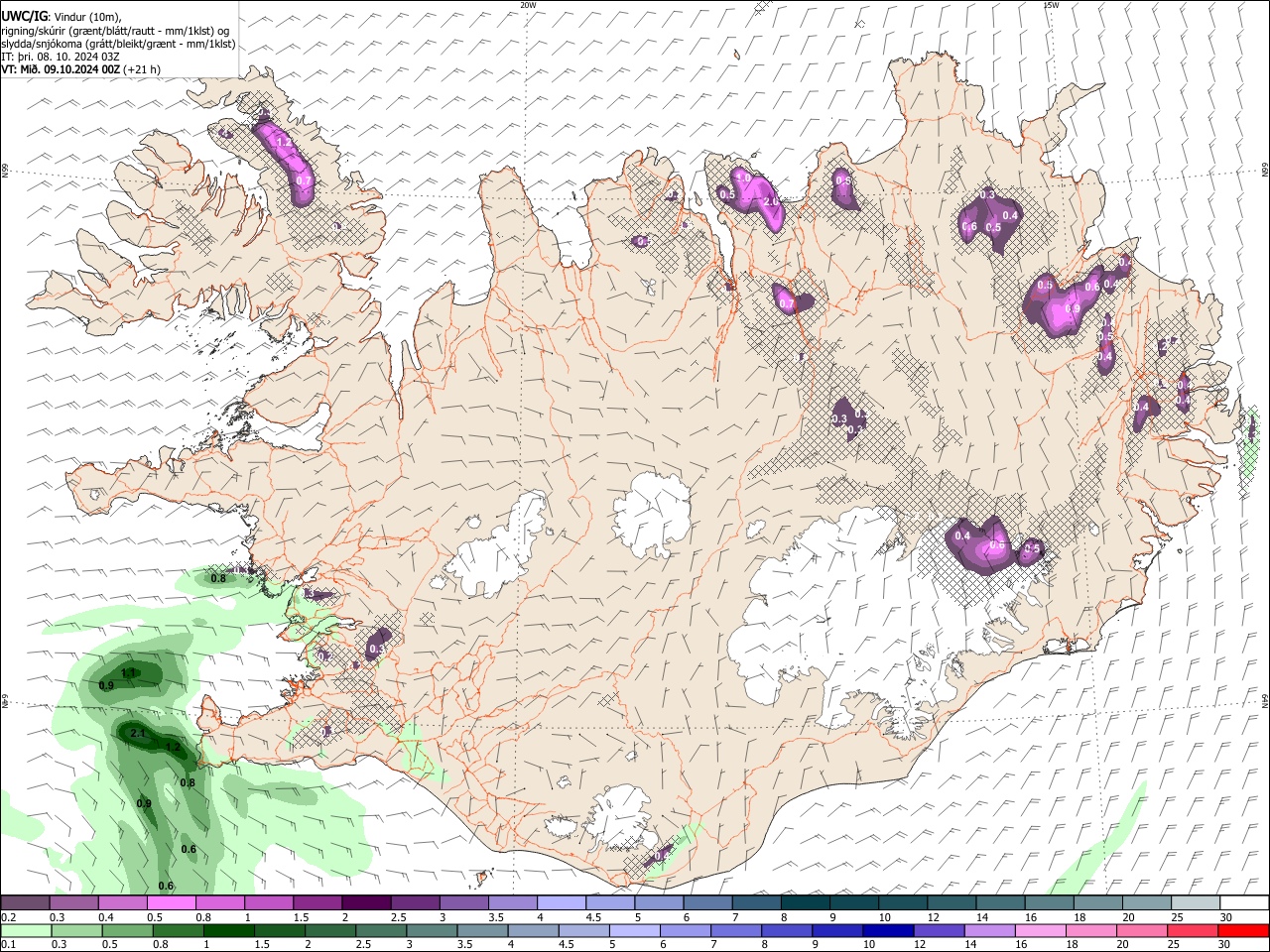
Task: Click the 0.4 label on legend
Action: pyautogui.click(x=106, y=917)
